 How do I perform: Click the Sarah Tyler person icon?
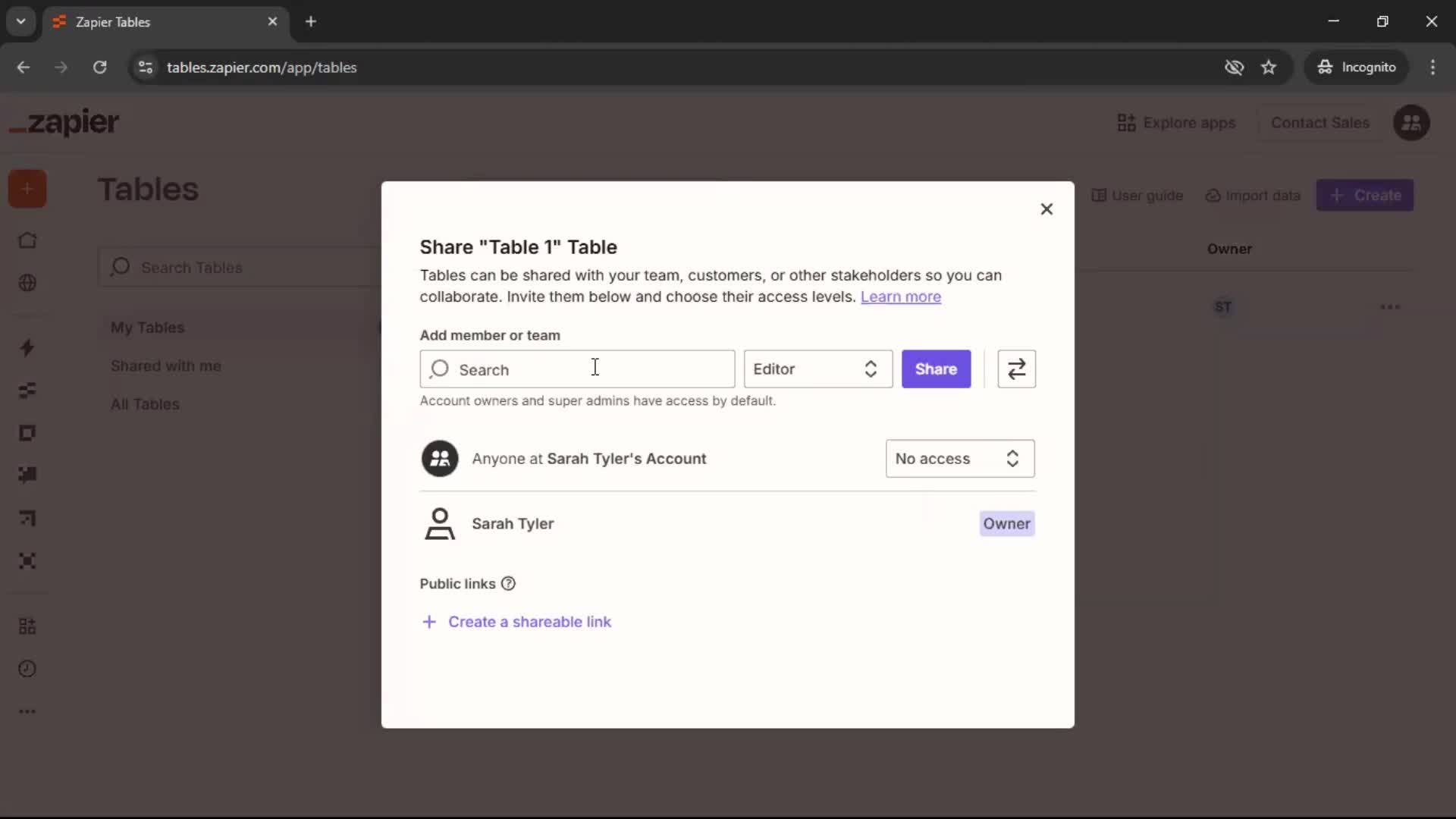click(440, 524)
